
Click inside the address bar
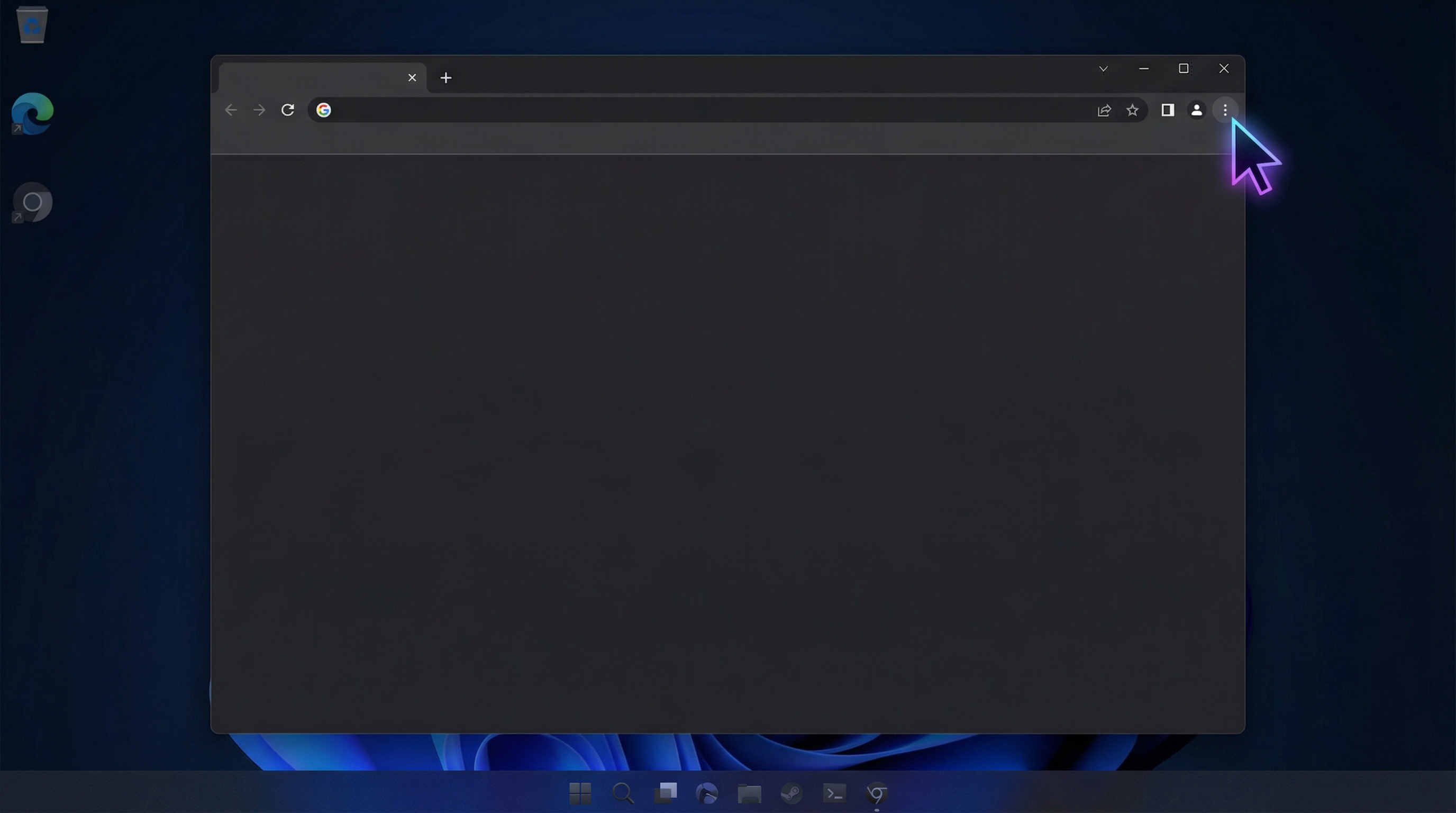678,110
